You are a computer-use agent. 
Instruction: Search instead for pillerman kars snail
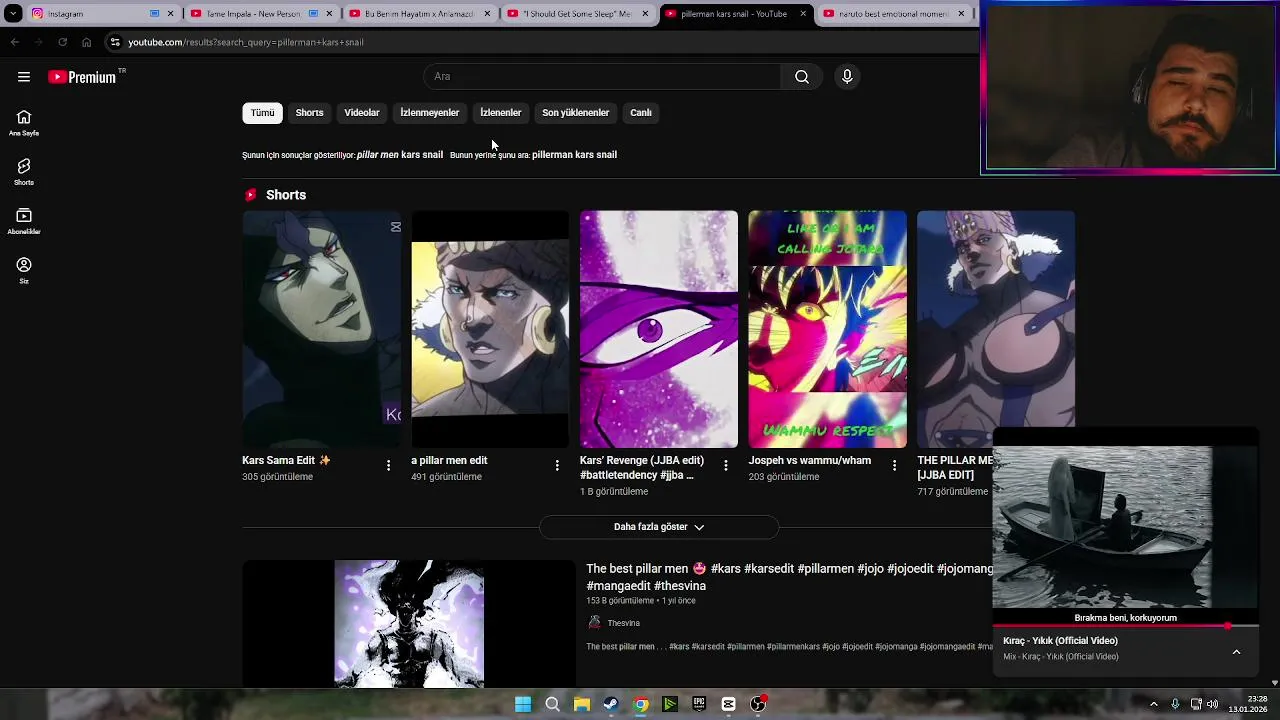(x=574, y=155)
